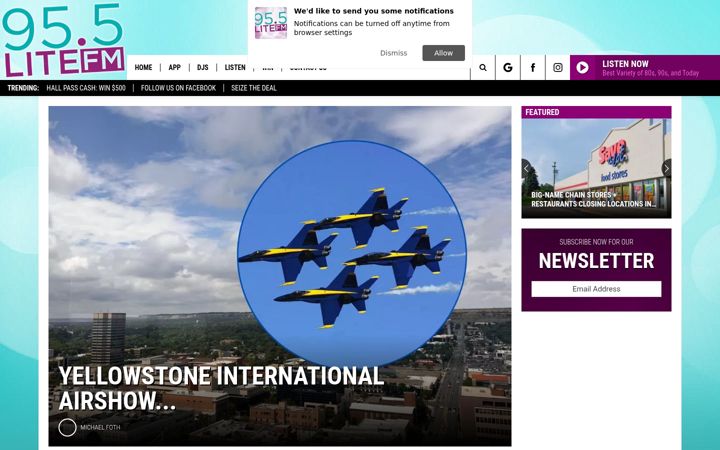Open Yellowstone International Airshow headline

[x=221, y=388]
